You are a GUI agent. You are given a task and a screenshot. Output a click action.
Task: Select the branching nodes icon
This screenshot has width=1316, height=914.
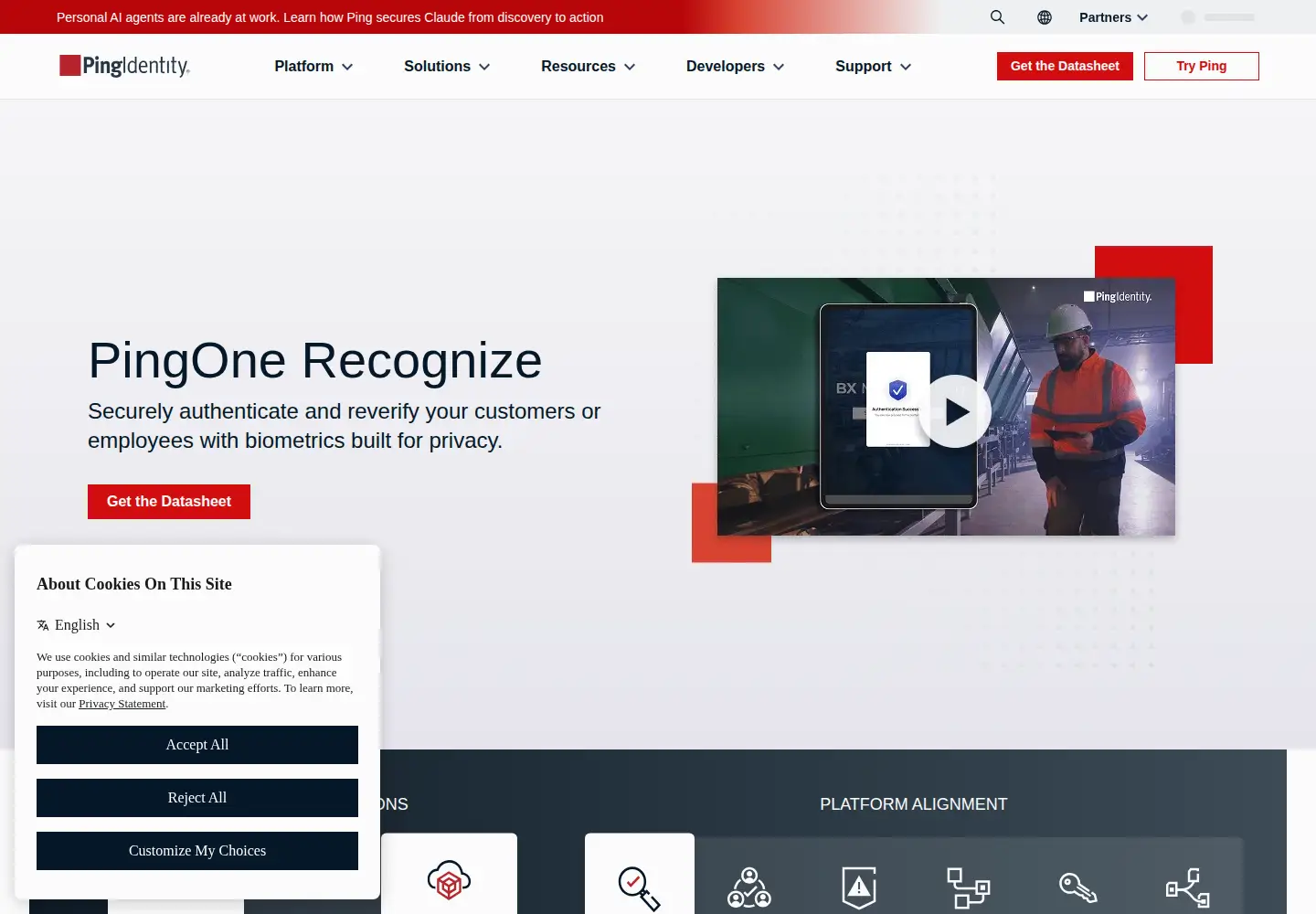[1188, 887]
